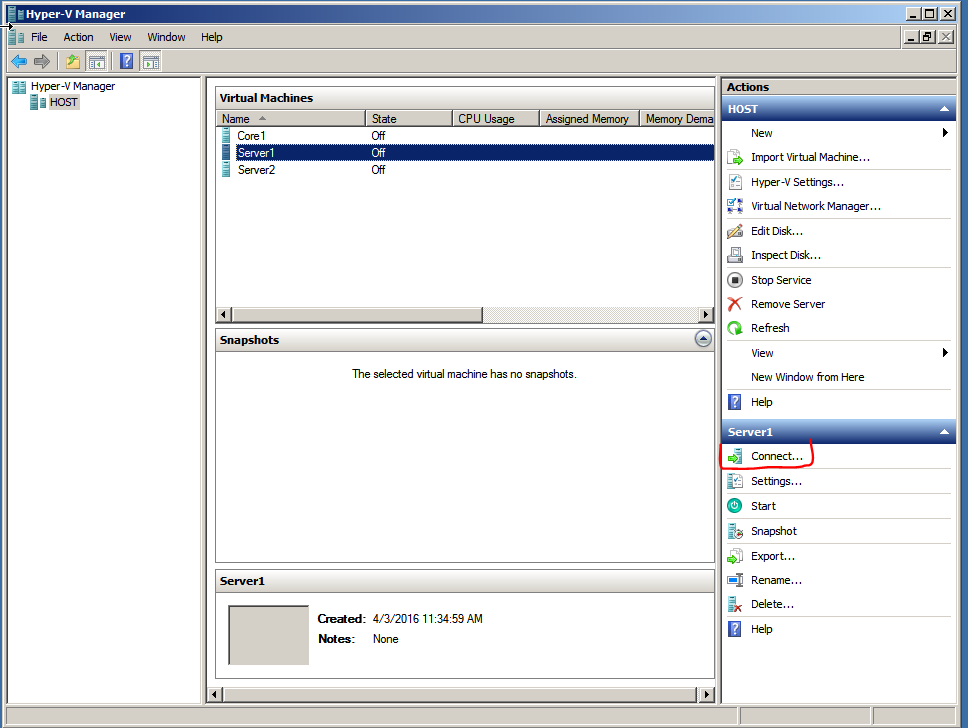Click the Server1 preview thumbnail
Viewport: 968px width, 728px height.
click(x=269, y=635)
